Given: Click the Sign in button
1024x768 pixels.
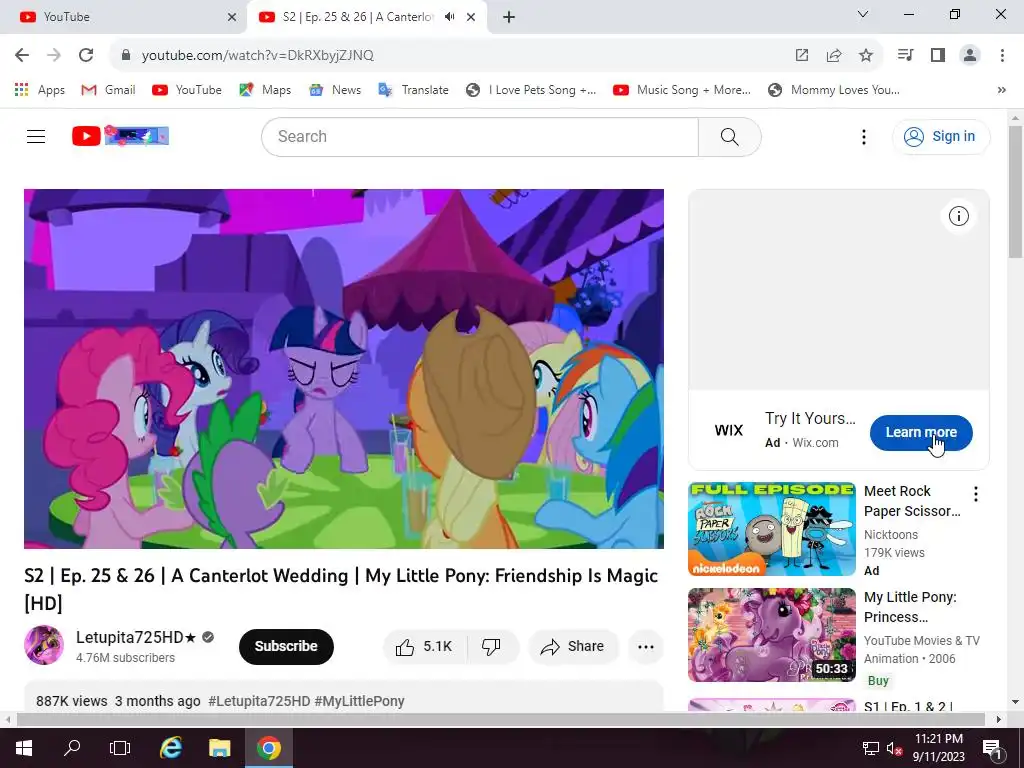Looking at the screenshot, I should point(940,136).
